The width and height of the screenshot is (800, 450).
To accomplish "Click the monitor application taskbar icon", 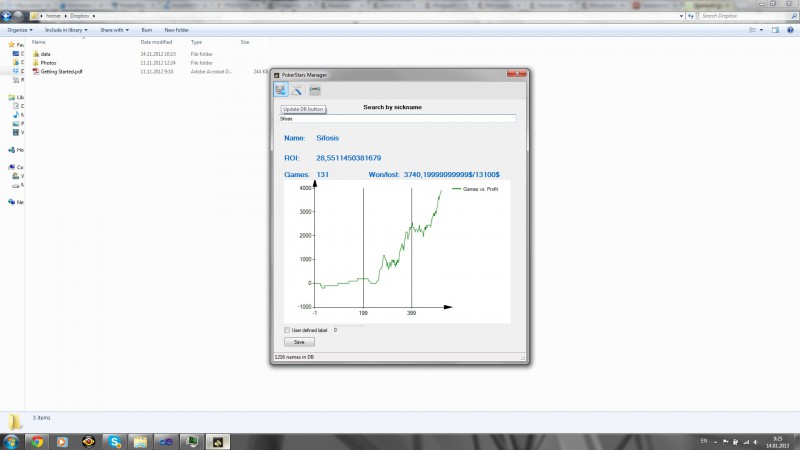I will 192,442.
